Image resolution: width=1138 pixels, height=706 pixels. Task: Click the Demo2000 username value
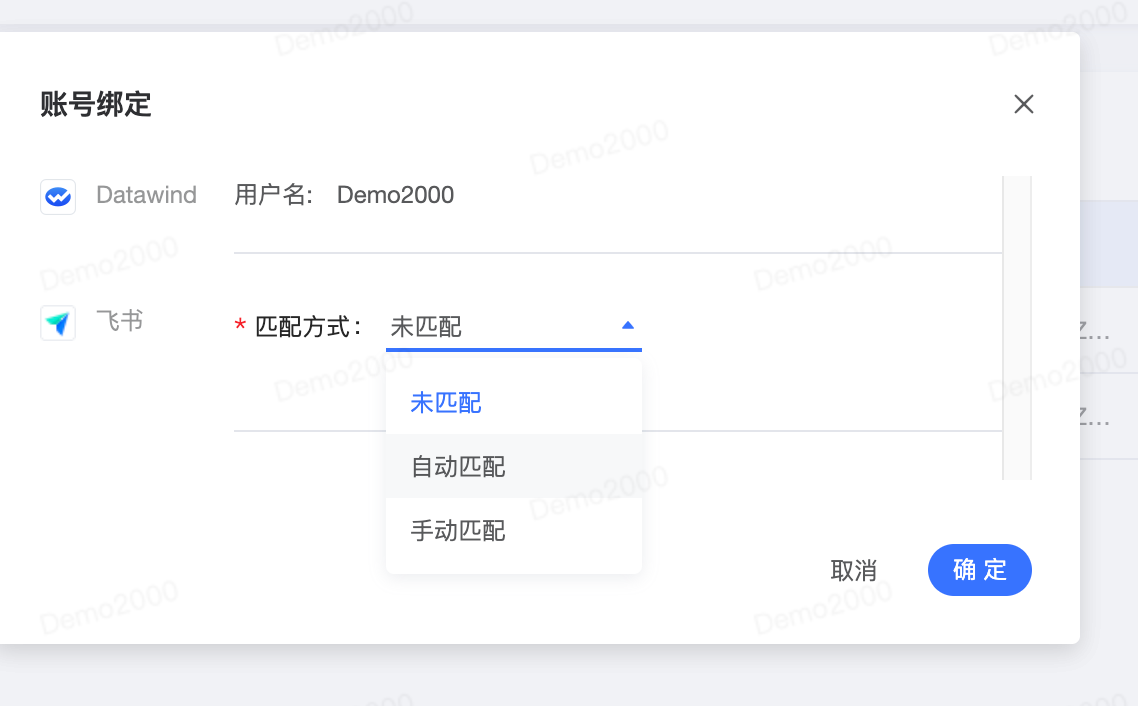point(396,195)
